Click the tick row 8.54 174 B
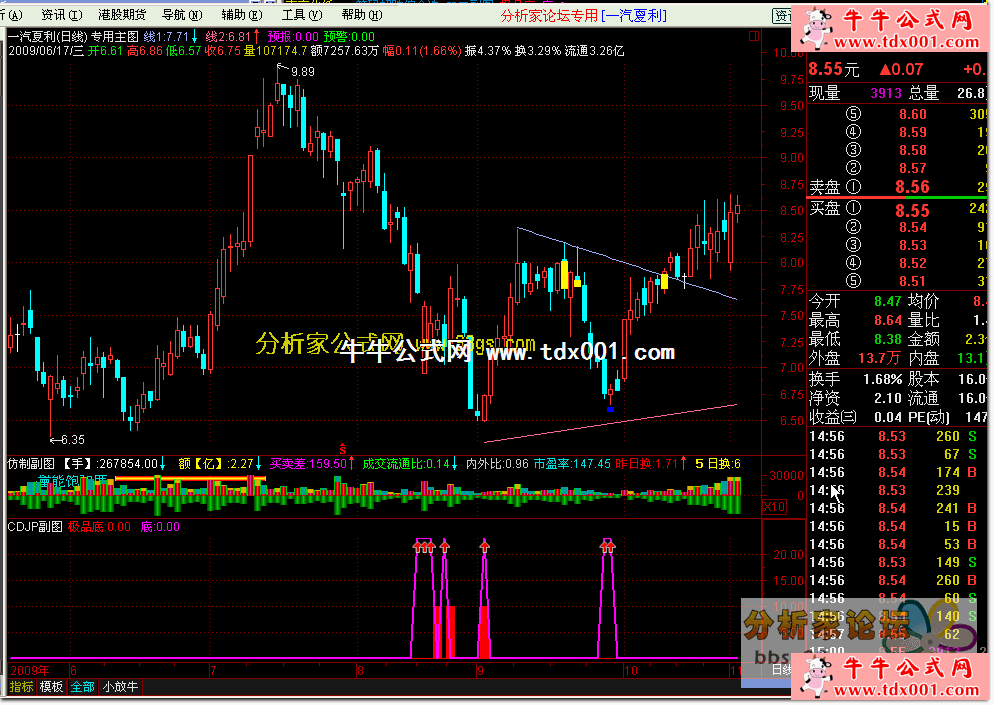Screen dimensions: 994x705 click(x=893, y=472)
